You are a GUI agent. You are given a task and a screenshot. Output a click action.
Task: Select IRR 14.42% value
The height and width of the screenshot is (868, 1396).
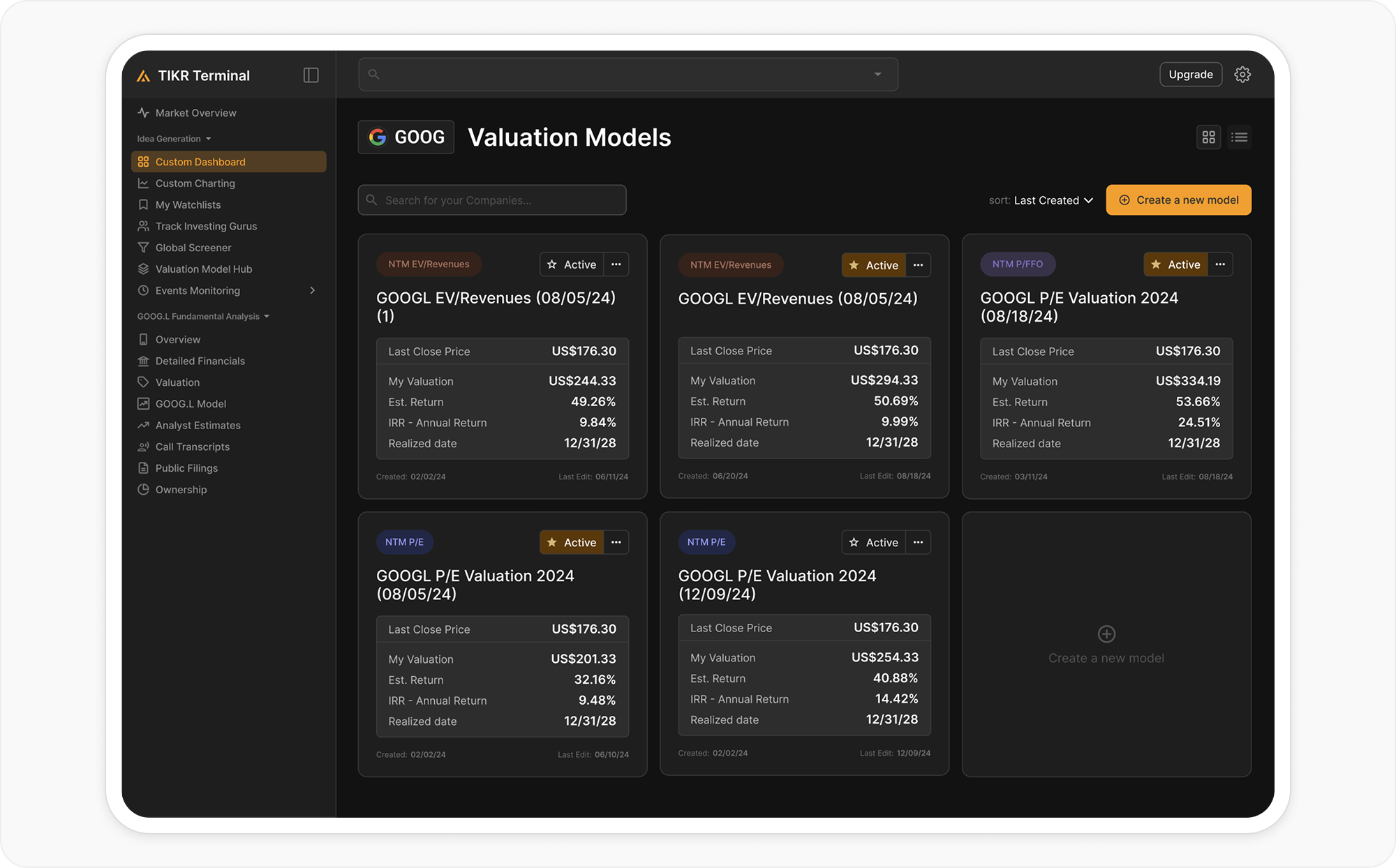[x=897, y=699]
